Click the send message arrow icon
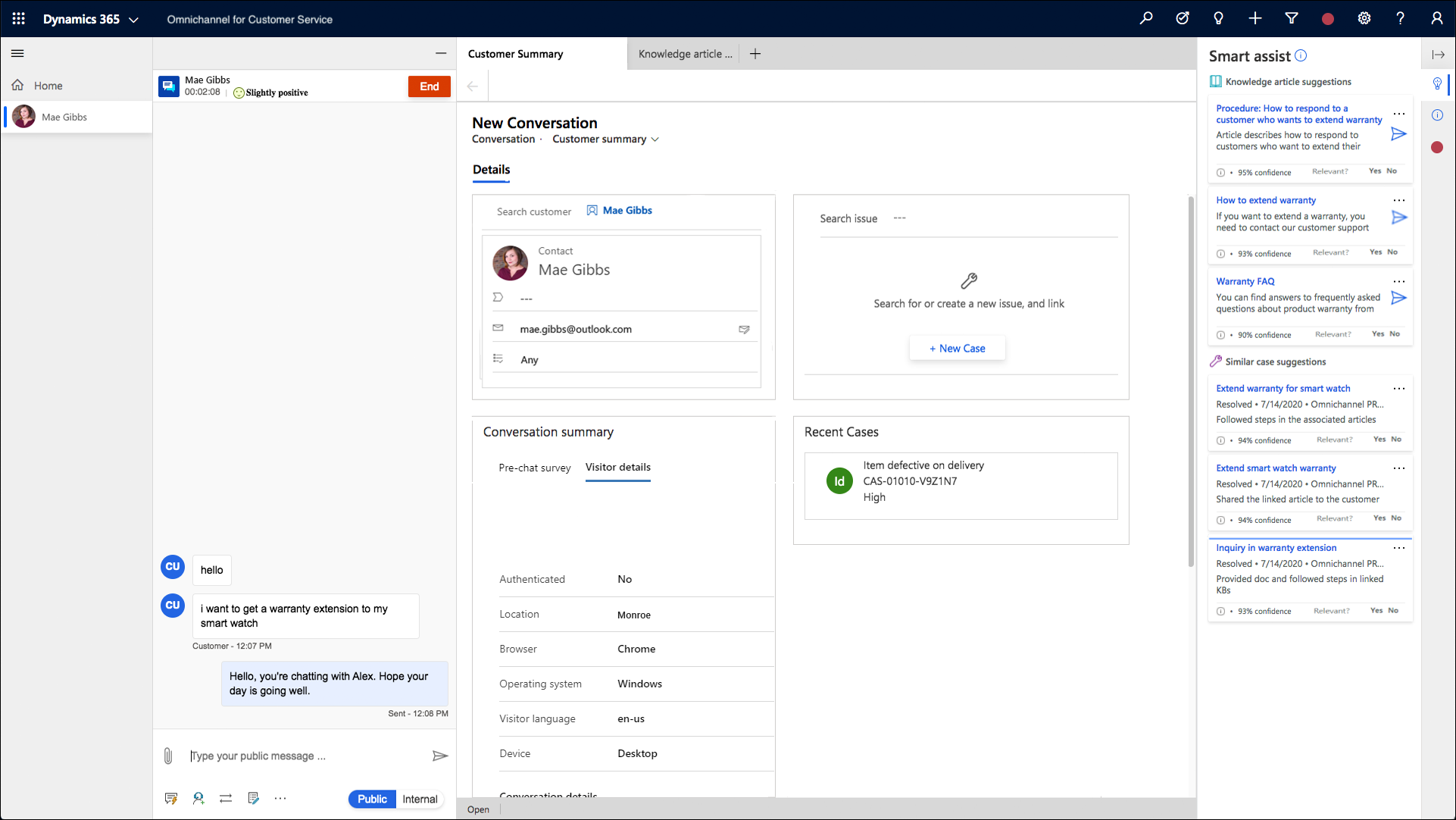 coord(439,756)
